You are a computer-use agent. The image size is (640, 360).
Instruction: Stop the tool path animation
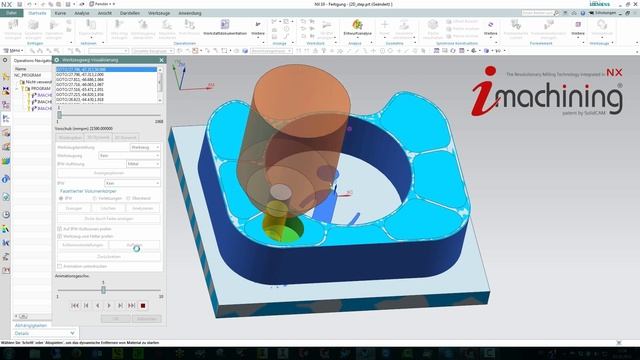(x=143, y=305)
